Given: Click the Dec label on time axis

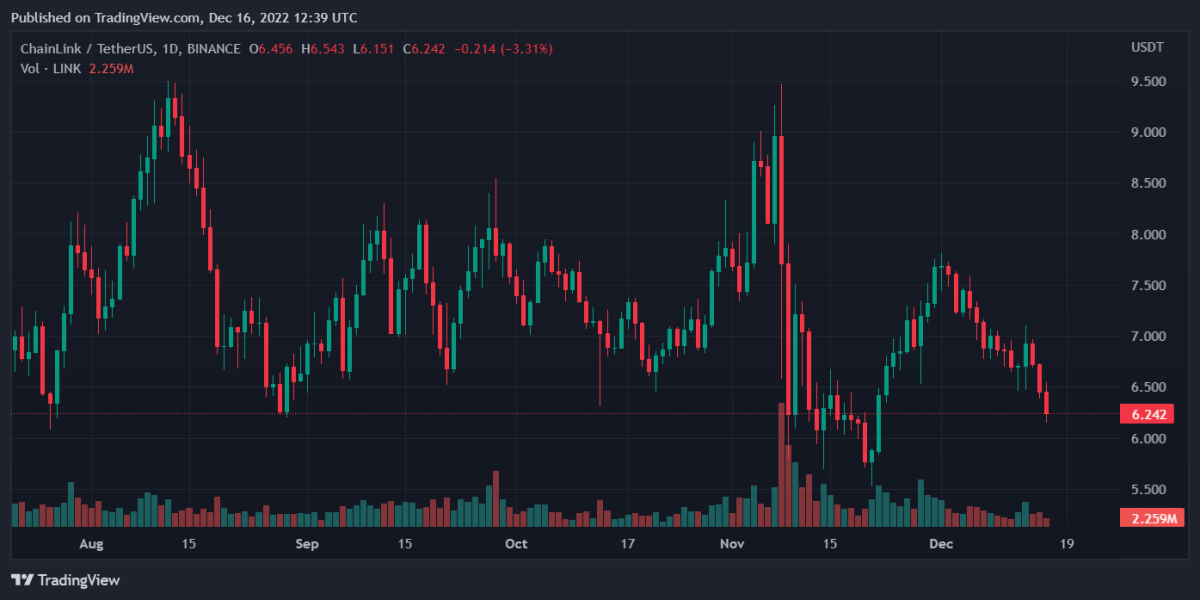Looking at the screenshot, I should pos(940,545).
